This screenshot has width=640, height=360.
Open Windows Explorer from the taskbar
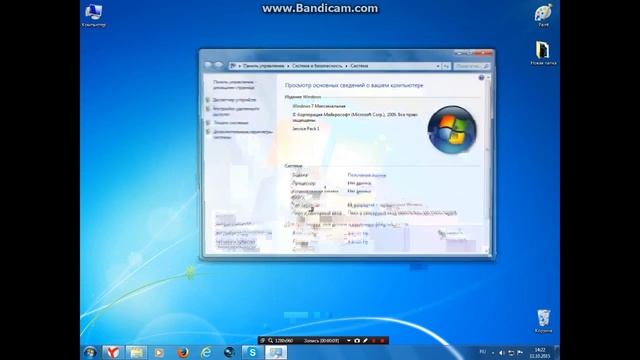click(x=136, y=352)
